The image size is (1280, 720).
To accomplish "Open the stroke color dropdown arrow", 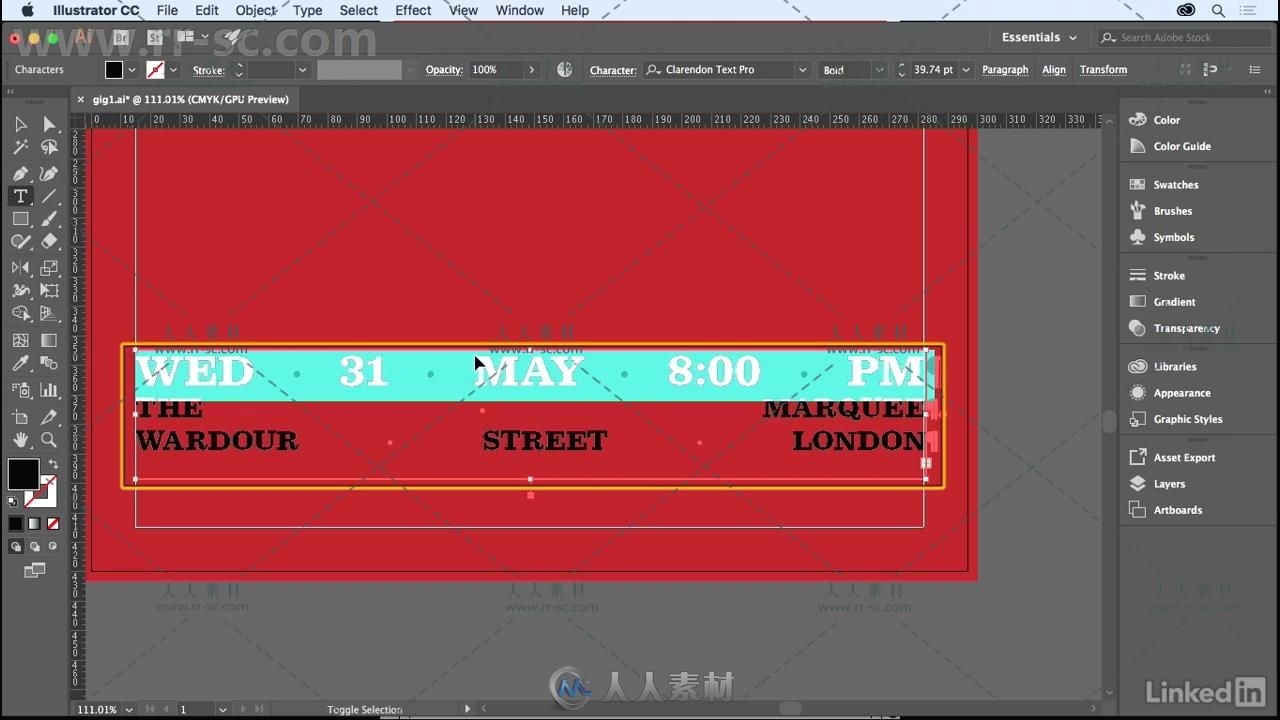I will pyautogui.click(x=173, y=70).
